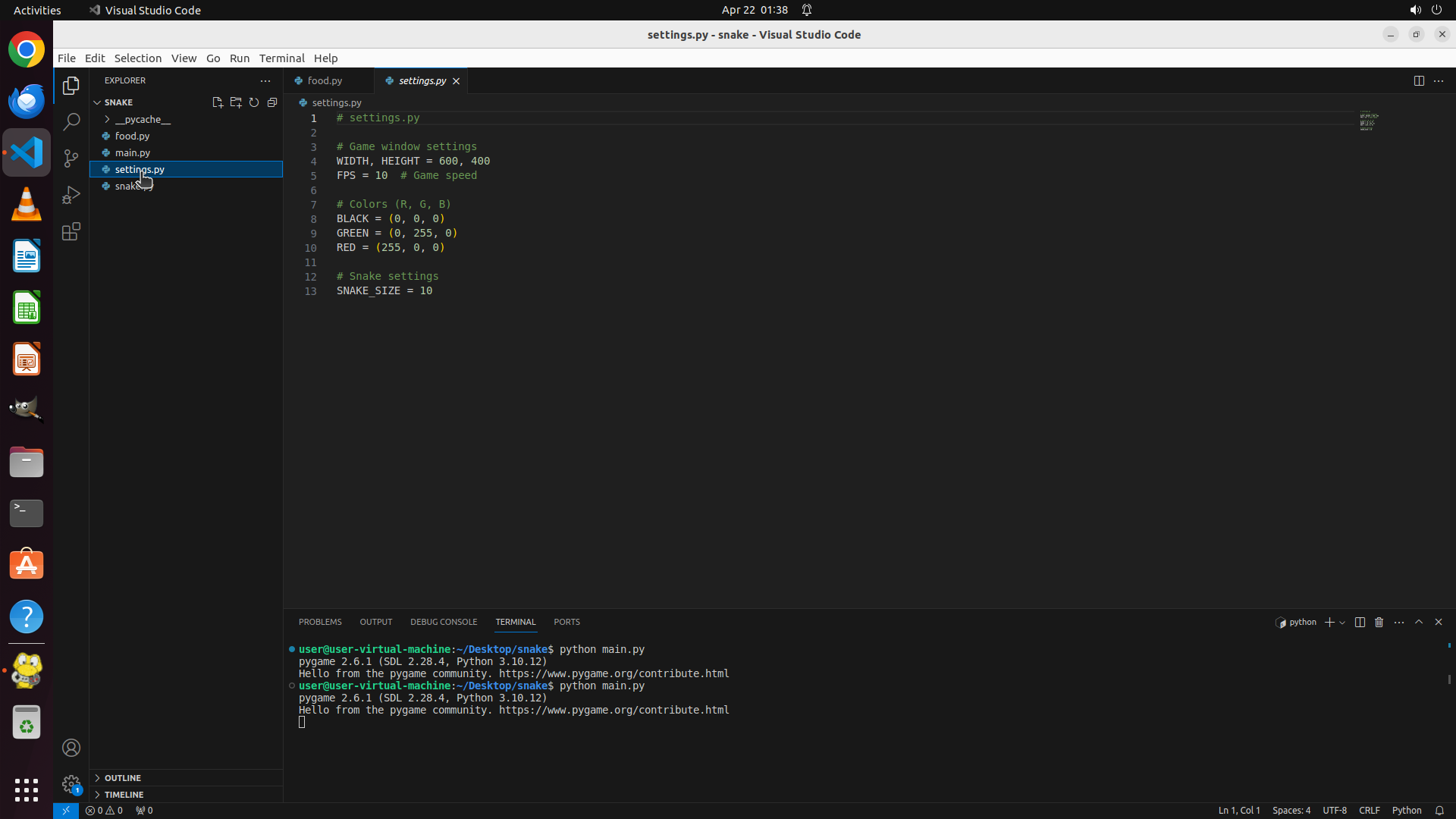Open the Run and Debug view
Screen dimensions: 1456x819
point(71,195)
